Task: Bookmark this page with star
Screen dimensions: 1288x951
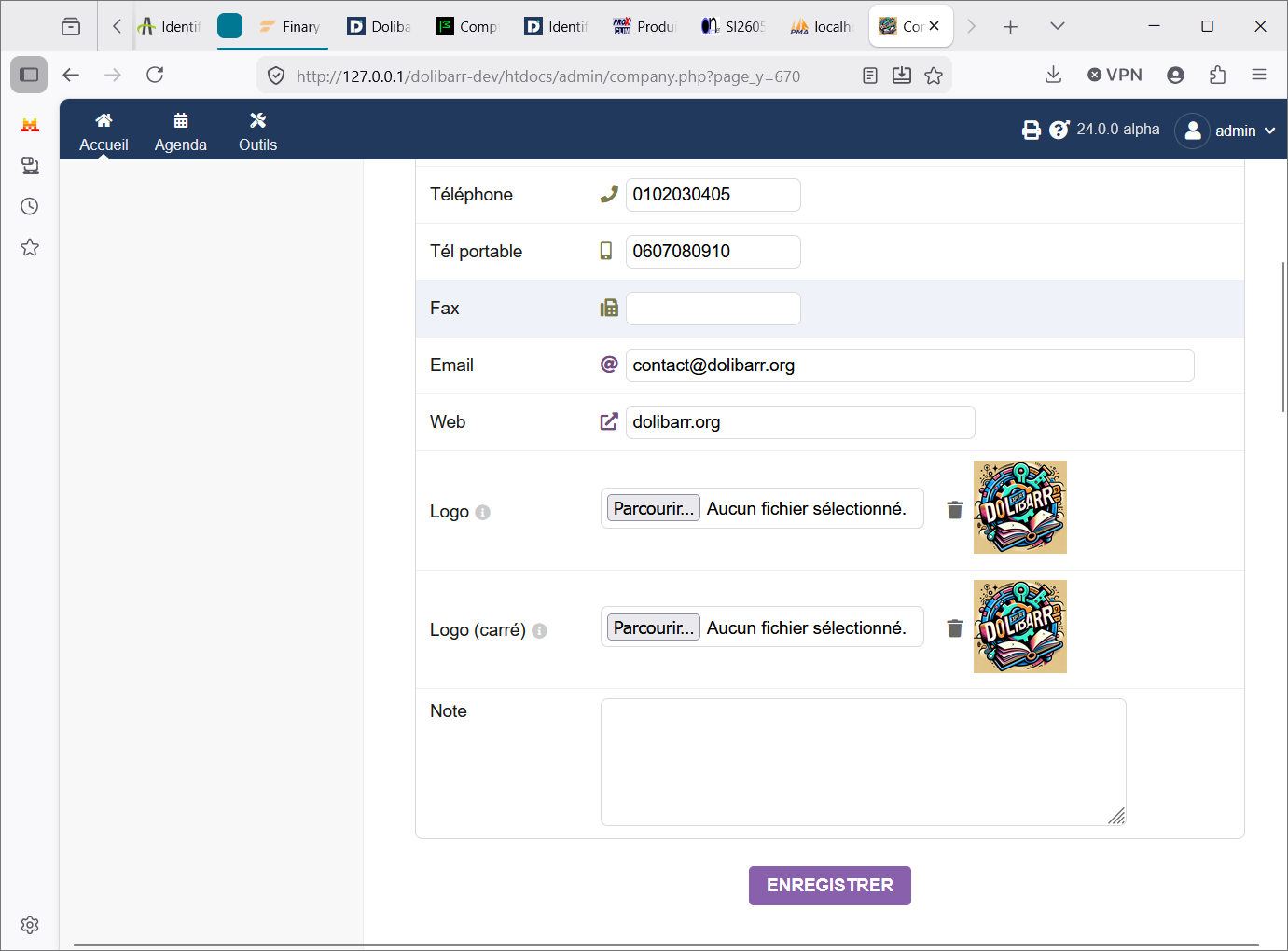Action: (934, 76)
